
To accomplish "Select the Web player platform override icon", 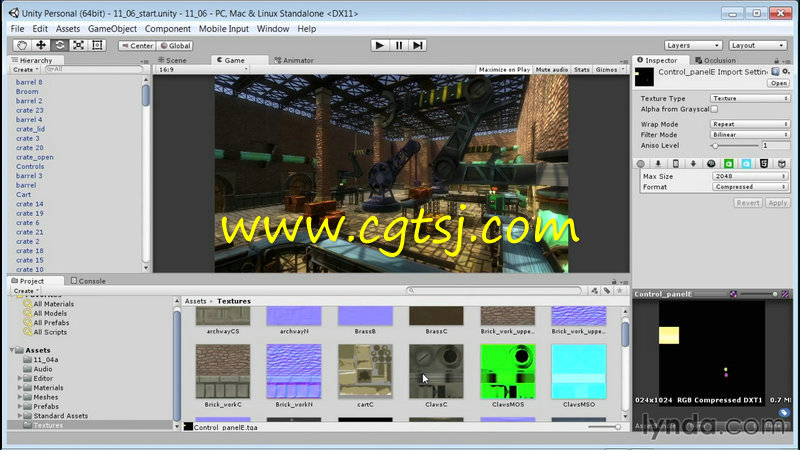I will [x=658, y=164].
